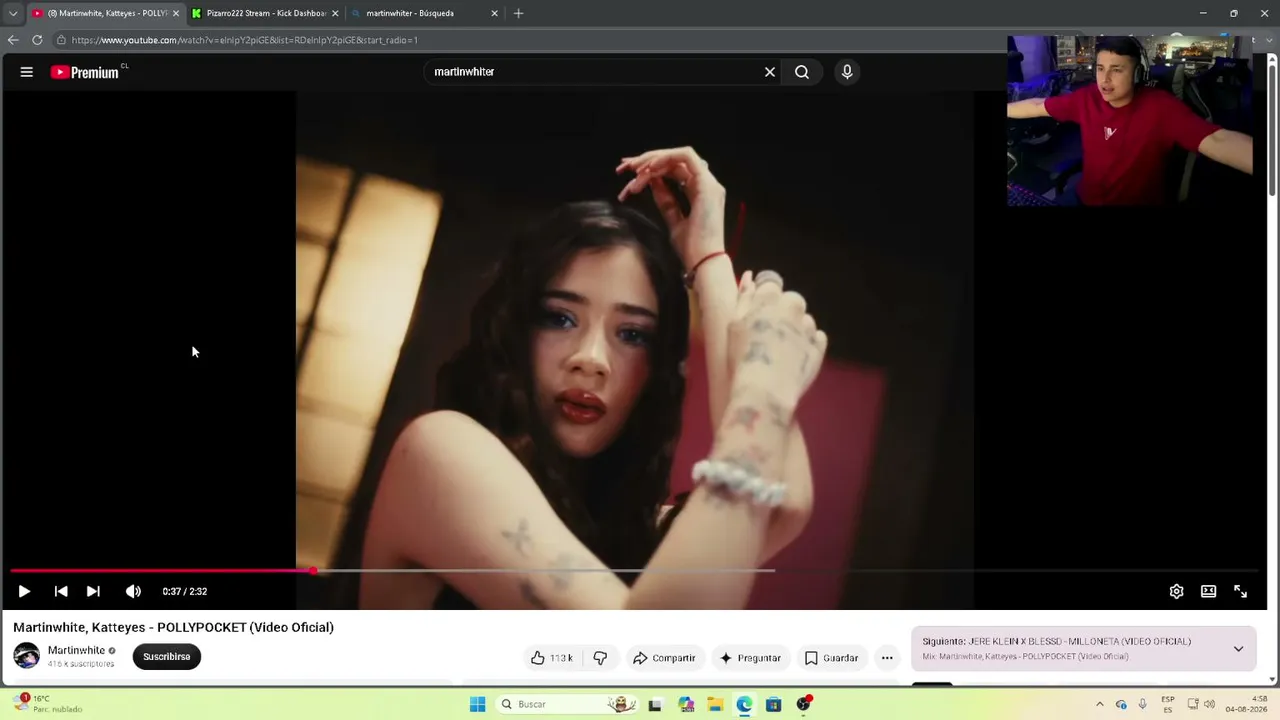Open Microsoft Store from the taskbar
Image resolution: width=1280 pixels, height=720 pixels.
pyautogui.click(x=774, y=704)
